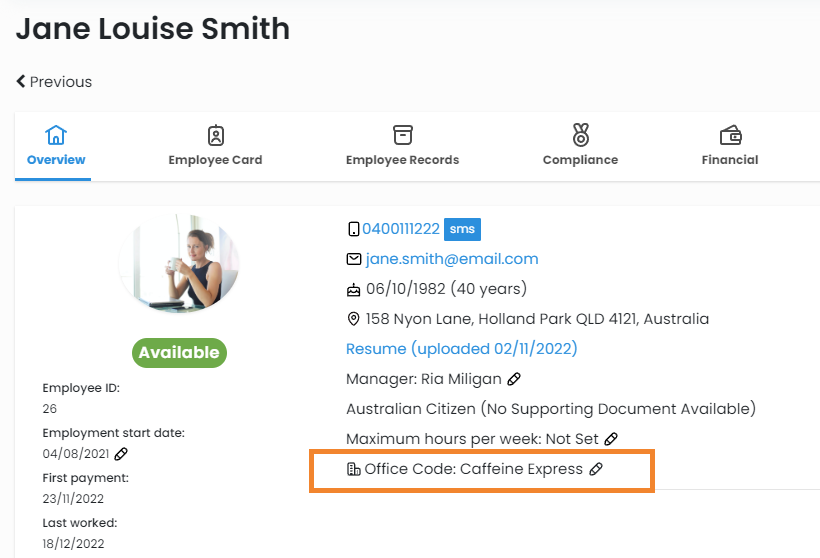Image resolution: width=820 pixels, height=558 pixels.
Task: Click the Employee Card badge icon
Action: [215, 135]
